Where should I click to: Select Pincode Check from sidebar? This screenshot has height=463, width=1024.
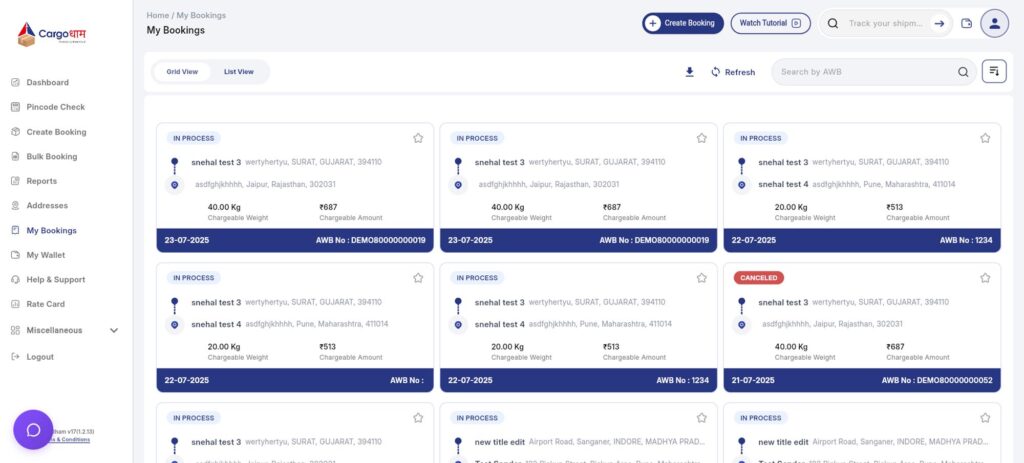(x=55, y=107)
